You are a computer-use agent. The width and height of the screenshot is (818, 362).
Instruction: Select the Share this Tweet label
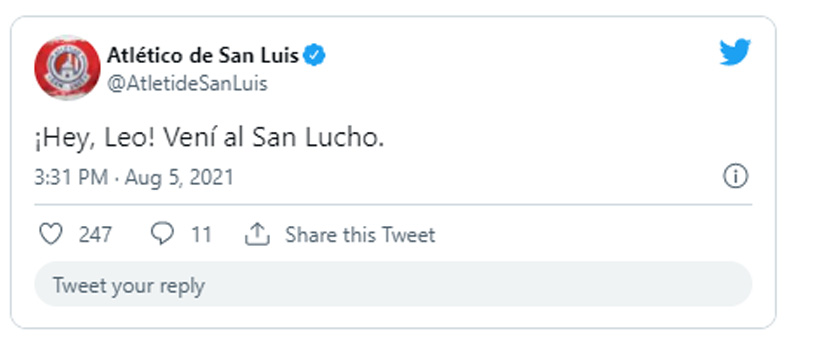pos(360,235)
